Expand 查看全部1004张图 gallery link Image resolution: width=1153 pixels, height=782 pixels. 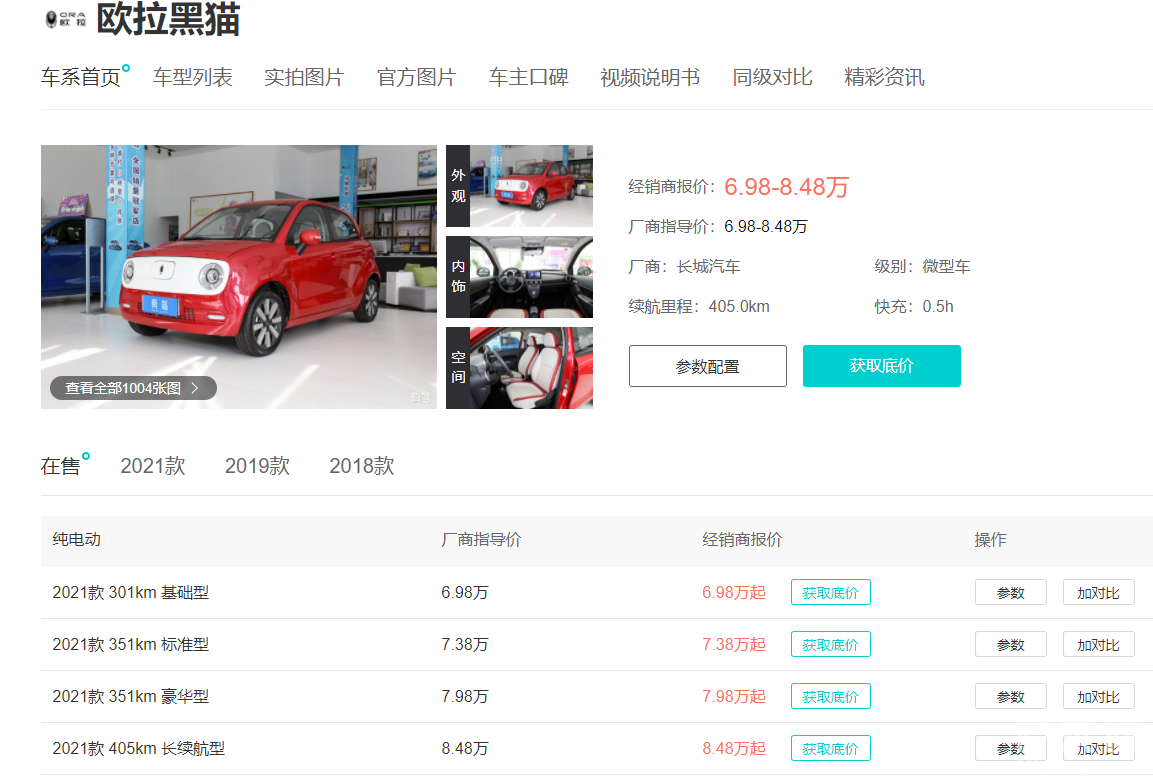[133, 388]
